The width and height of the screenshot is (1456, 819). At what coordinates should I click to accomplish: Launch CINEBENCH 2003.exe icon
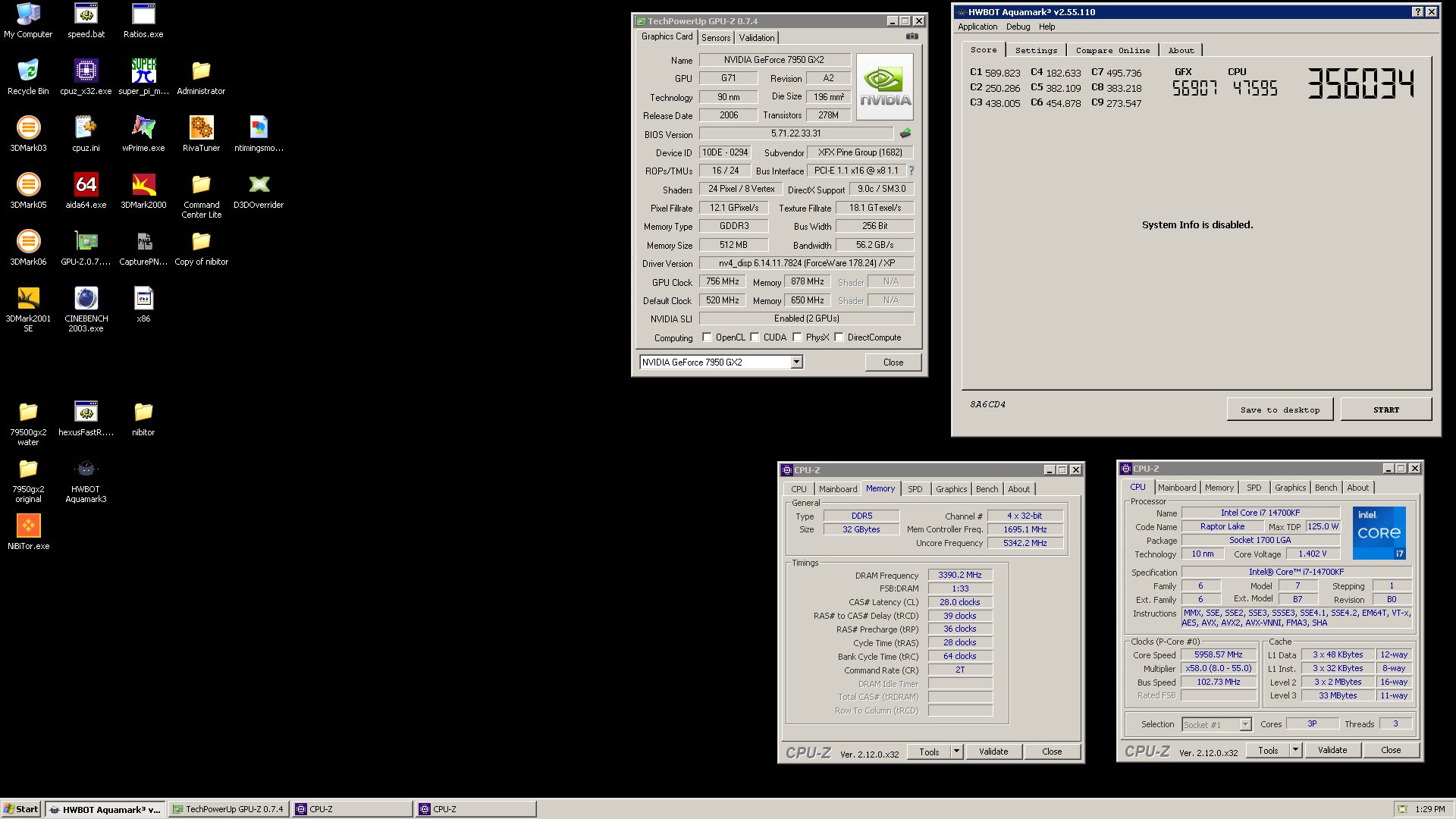86,309
